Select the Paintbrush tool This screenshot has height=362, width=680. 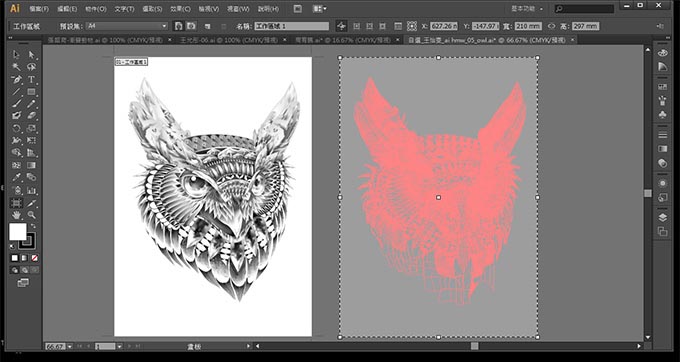(x=16, y=104)
